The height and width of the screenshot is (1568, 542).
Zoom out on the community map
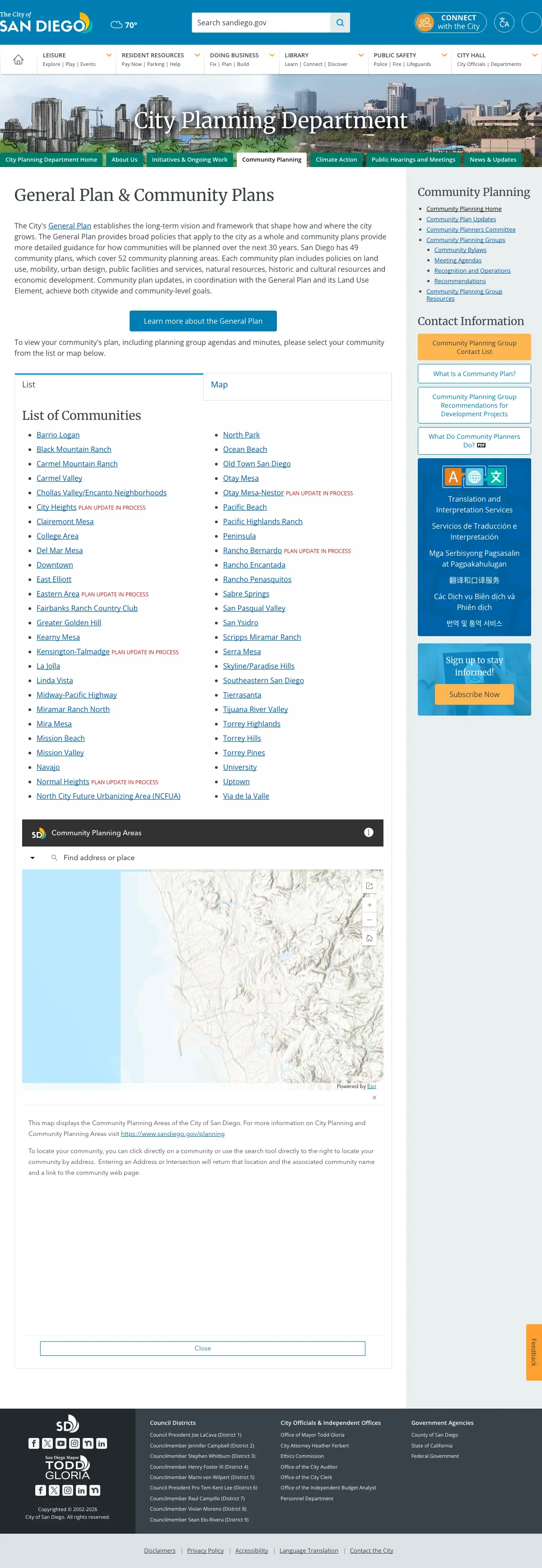[x=369, y=919]
